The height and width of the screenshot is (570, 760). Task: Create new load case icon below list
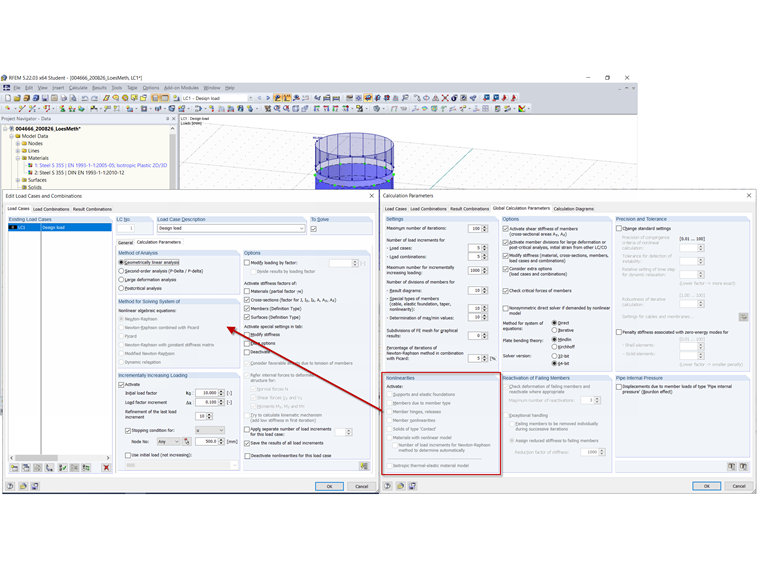pos(15,468)
